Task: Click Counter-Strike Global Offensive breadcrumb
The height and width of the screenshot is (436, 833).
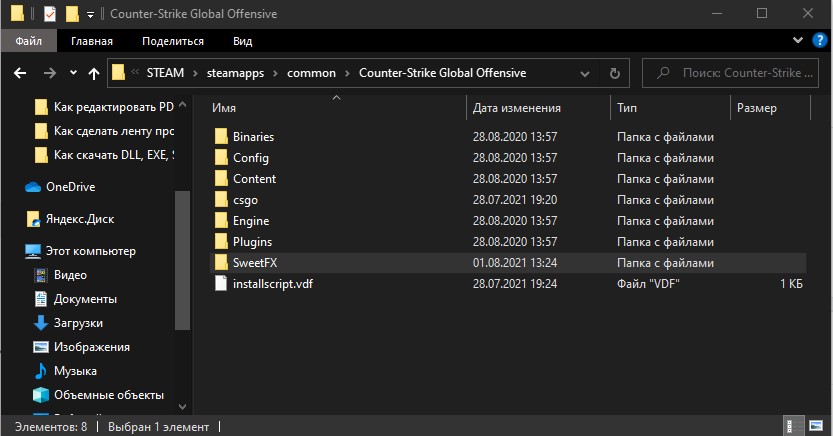Action: (443, 73)
